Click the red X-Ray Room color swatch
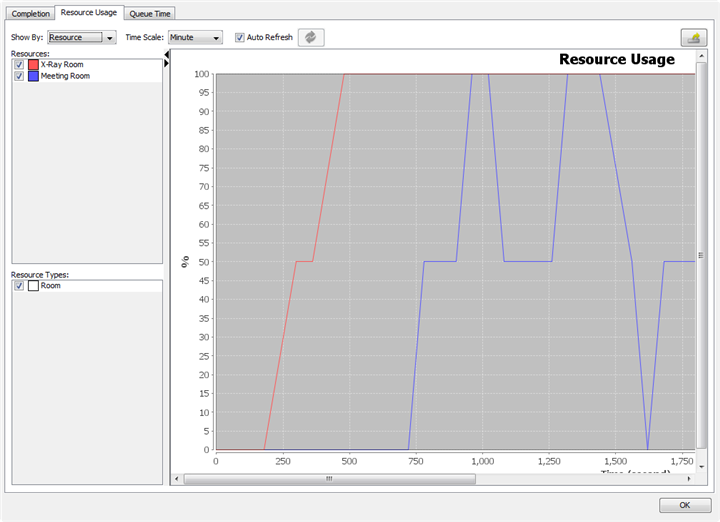The height and width of the screenshot is (522, 720). pyautogui.click(x=33, y=64)
